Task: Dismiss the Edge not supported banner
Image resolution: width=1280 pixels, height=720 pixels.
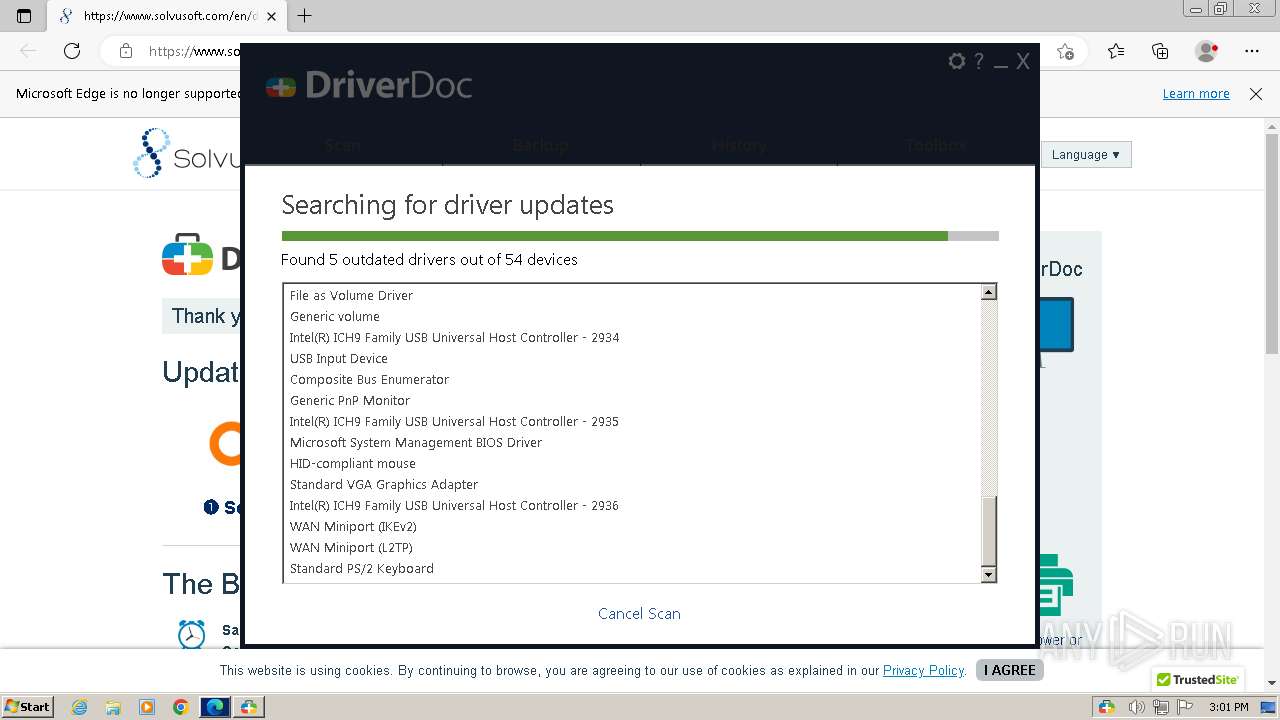Action: [1256, 94]
